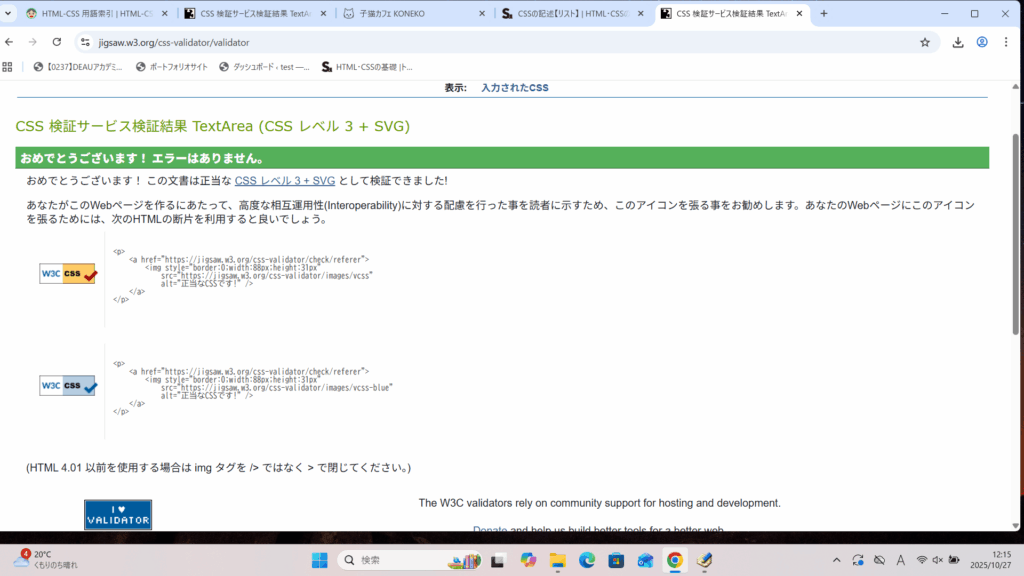Open the CSS レベル 3 + SVG link
1024x576 pixels.
pos(284,181)
